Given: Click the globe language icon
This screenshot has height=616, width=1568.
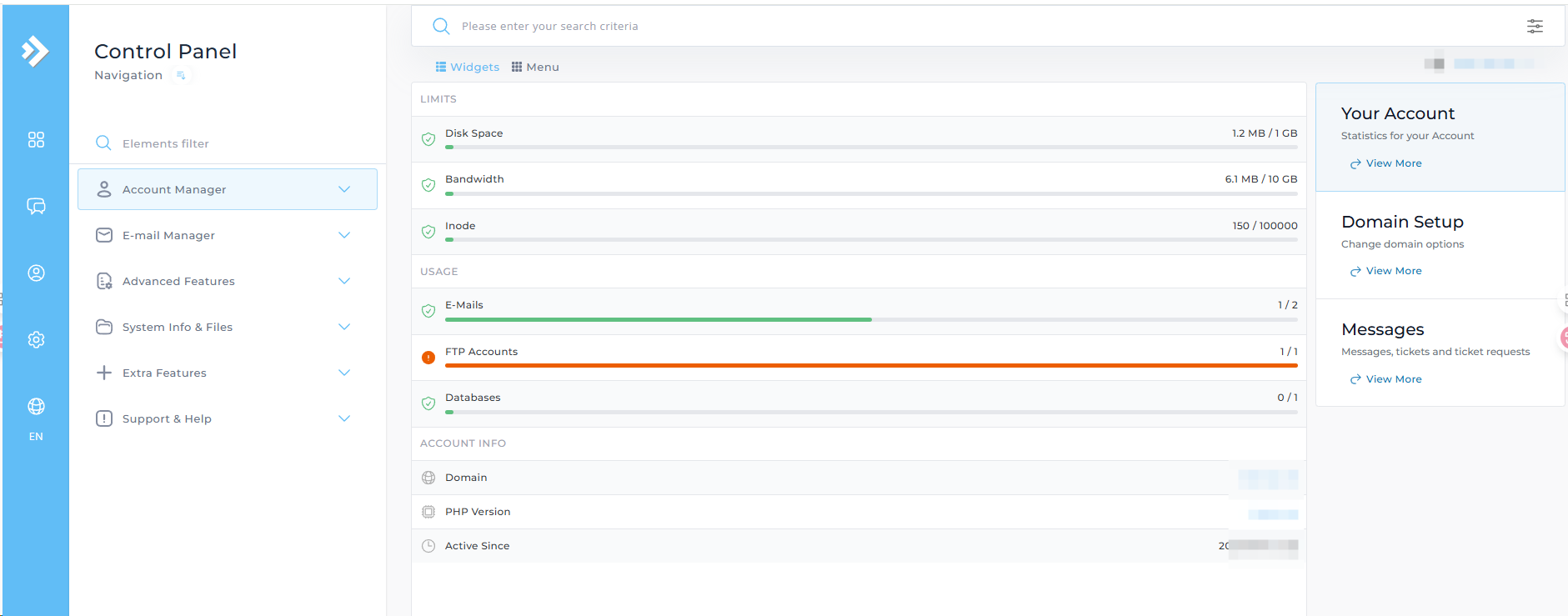Looking at the screenshot, I should point(36,407).
